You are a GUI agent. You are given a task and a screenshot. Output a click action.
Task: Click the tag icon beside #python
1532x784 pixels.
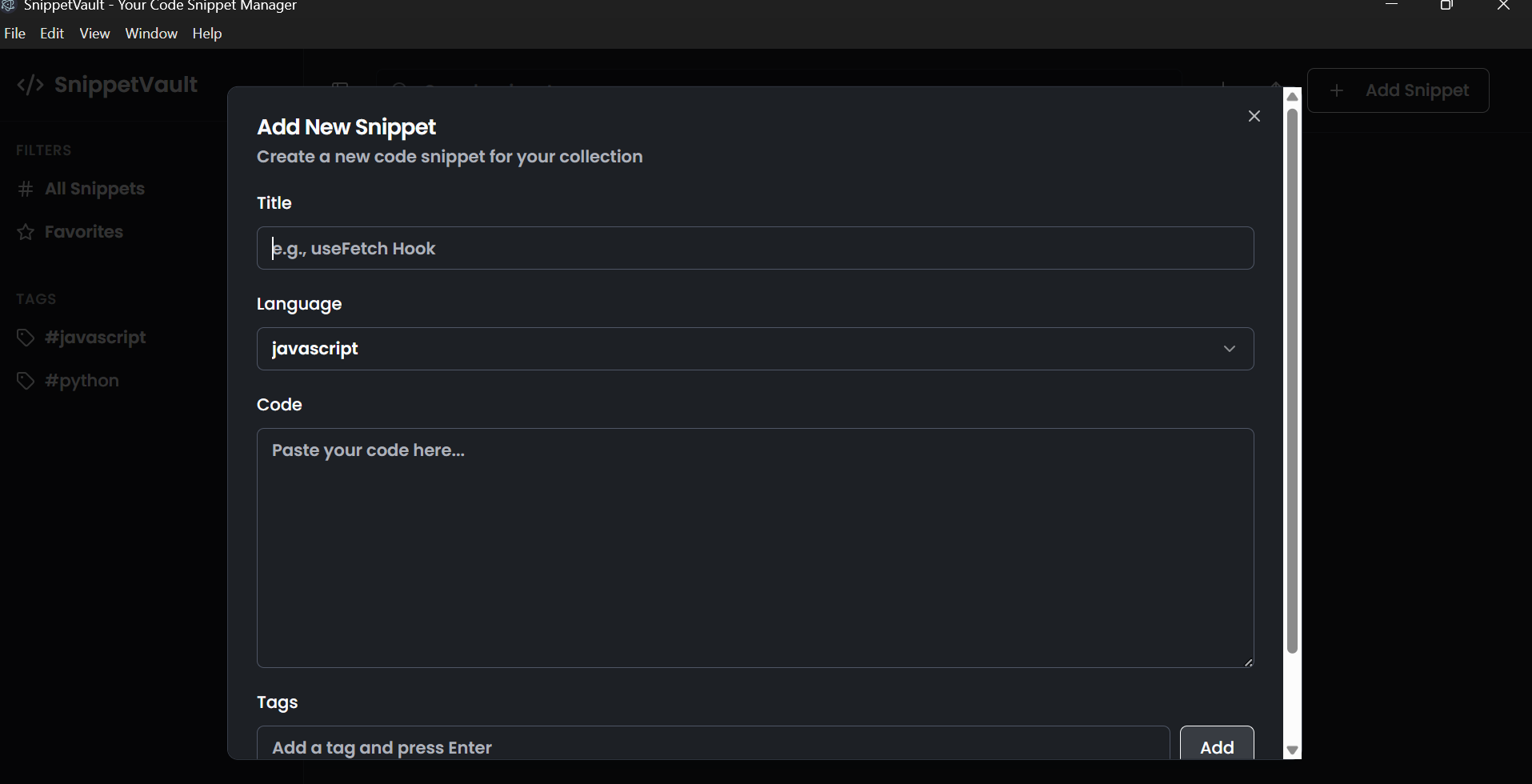click(26, 380)
